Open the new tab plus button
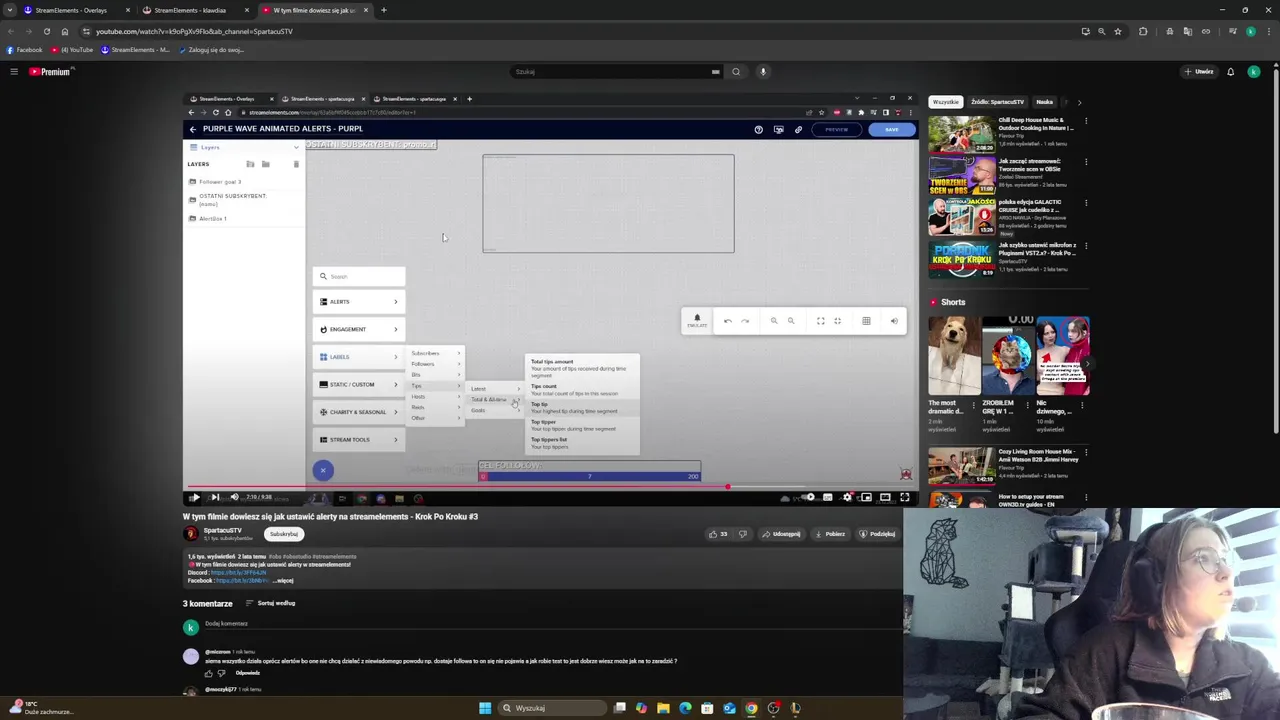Image resolution: width=1280 pixels, height=720 pixels. pyautogui.click(x=384, y=10)
